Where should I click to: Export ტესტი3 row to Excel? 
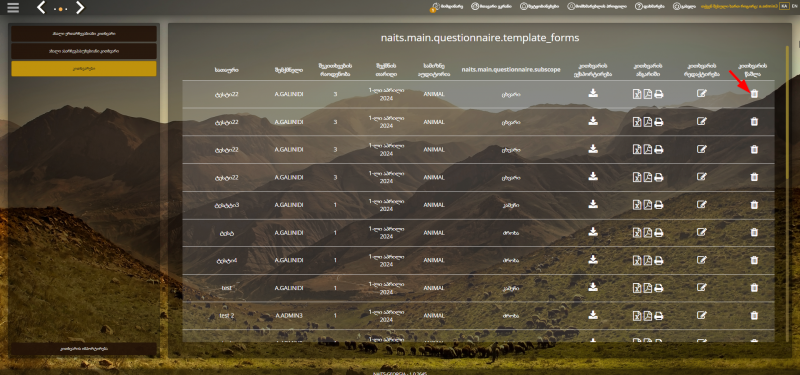[637, 205]
